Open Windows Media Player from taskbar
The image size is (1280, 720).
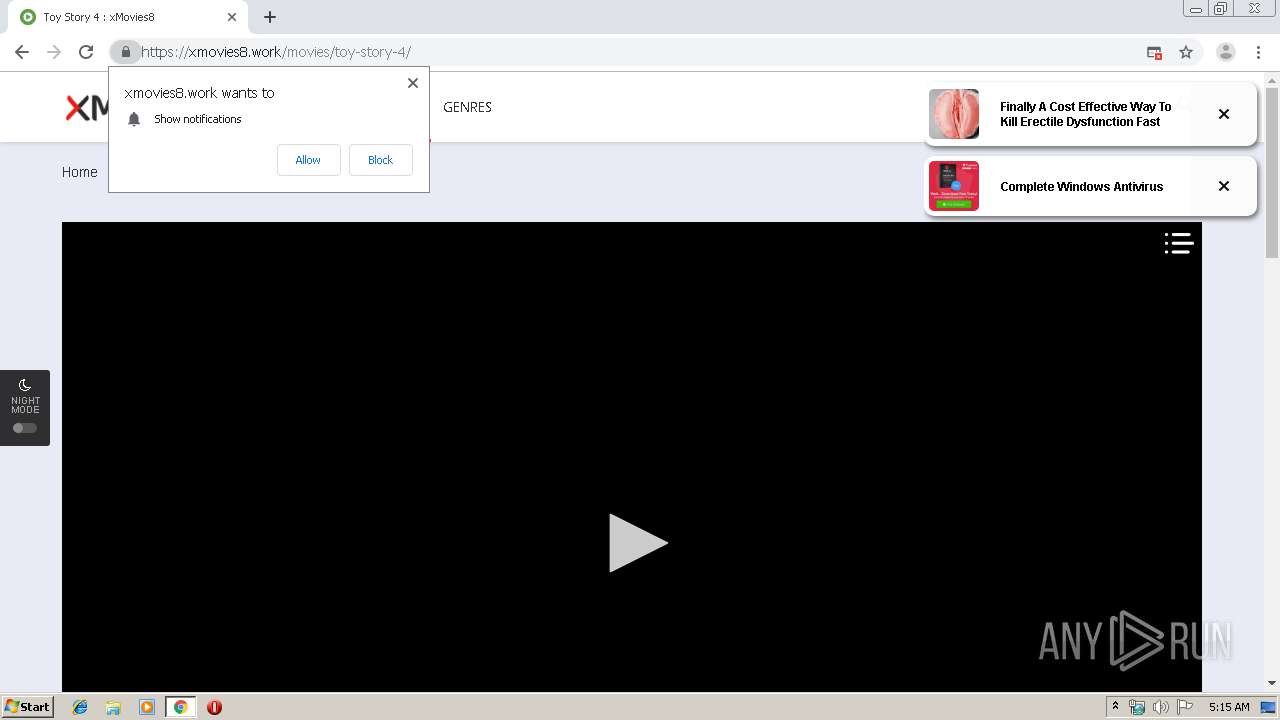coord(147,707)
